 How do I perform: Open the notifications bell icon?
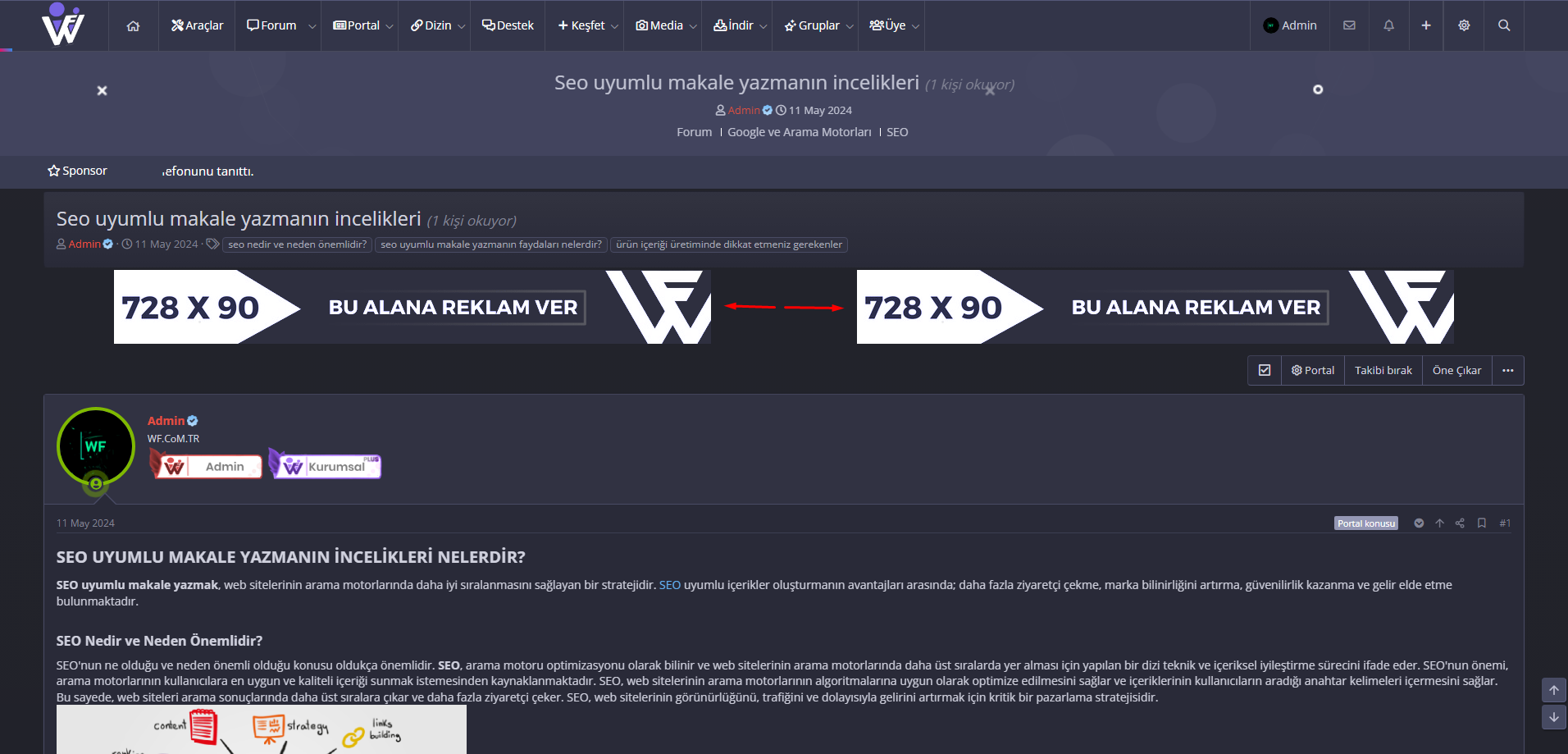pos(1388,25)
